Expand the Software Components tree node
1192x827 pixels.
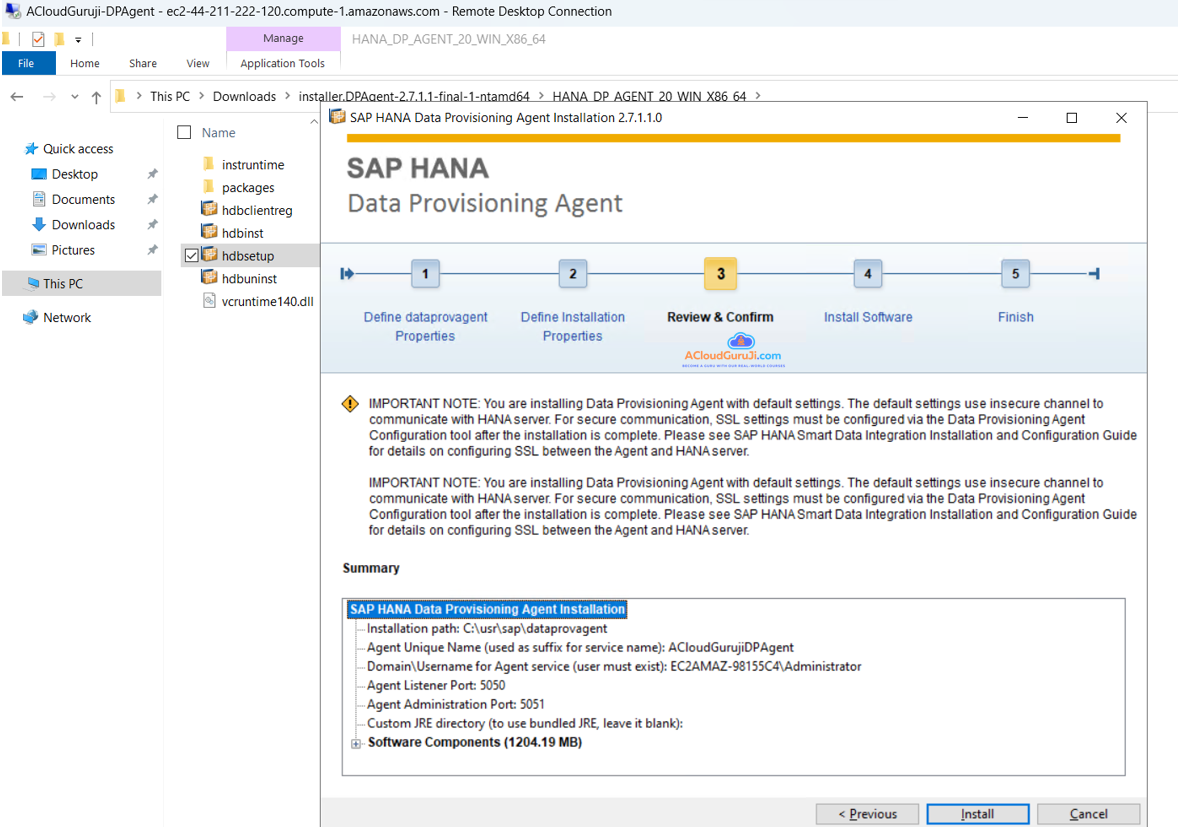(x=356, y=743)
